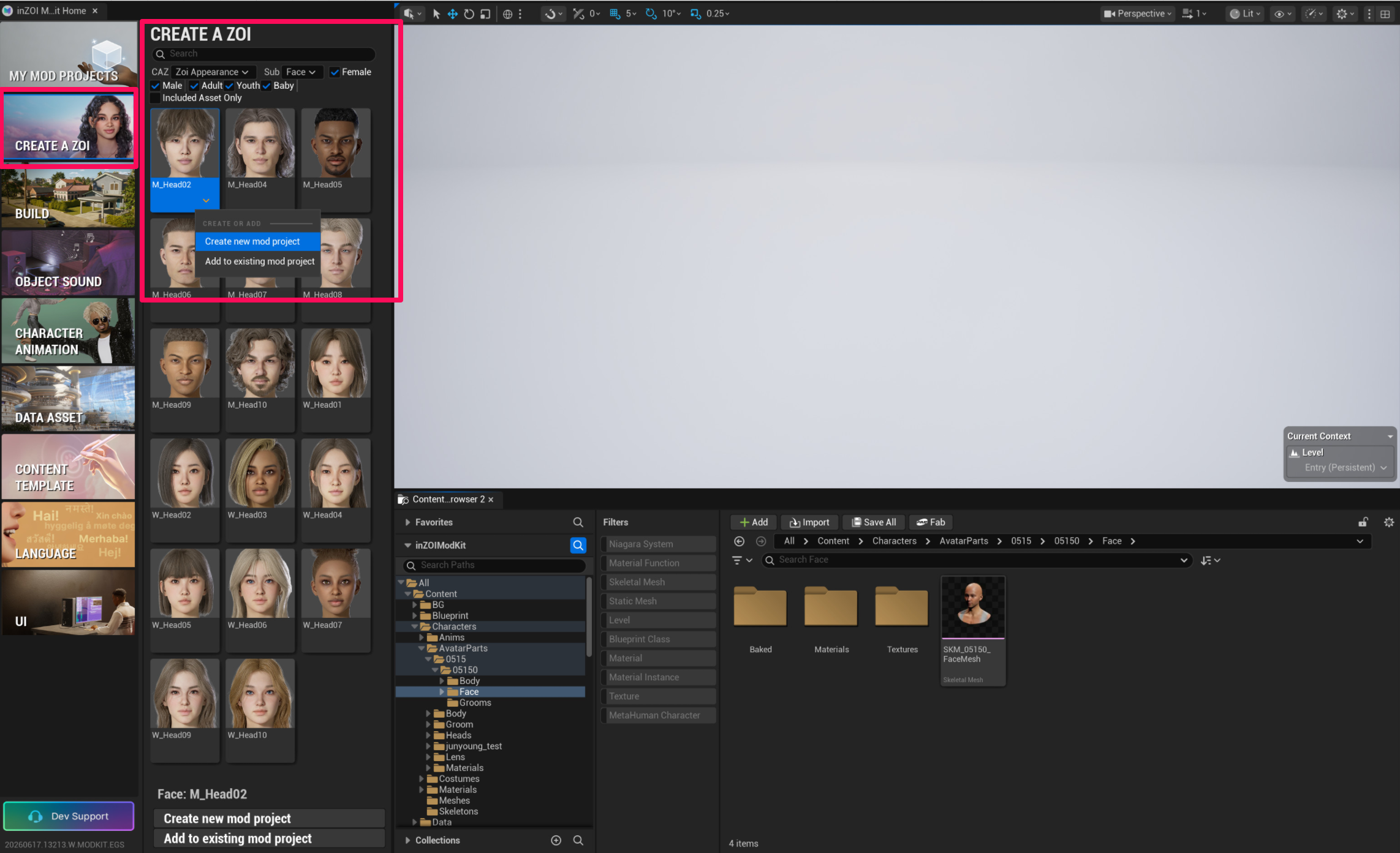Toggle the Baby checkbox
1400x853 pixels.
tap(267, 86)
